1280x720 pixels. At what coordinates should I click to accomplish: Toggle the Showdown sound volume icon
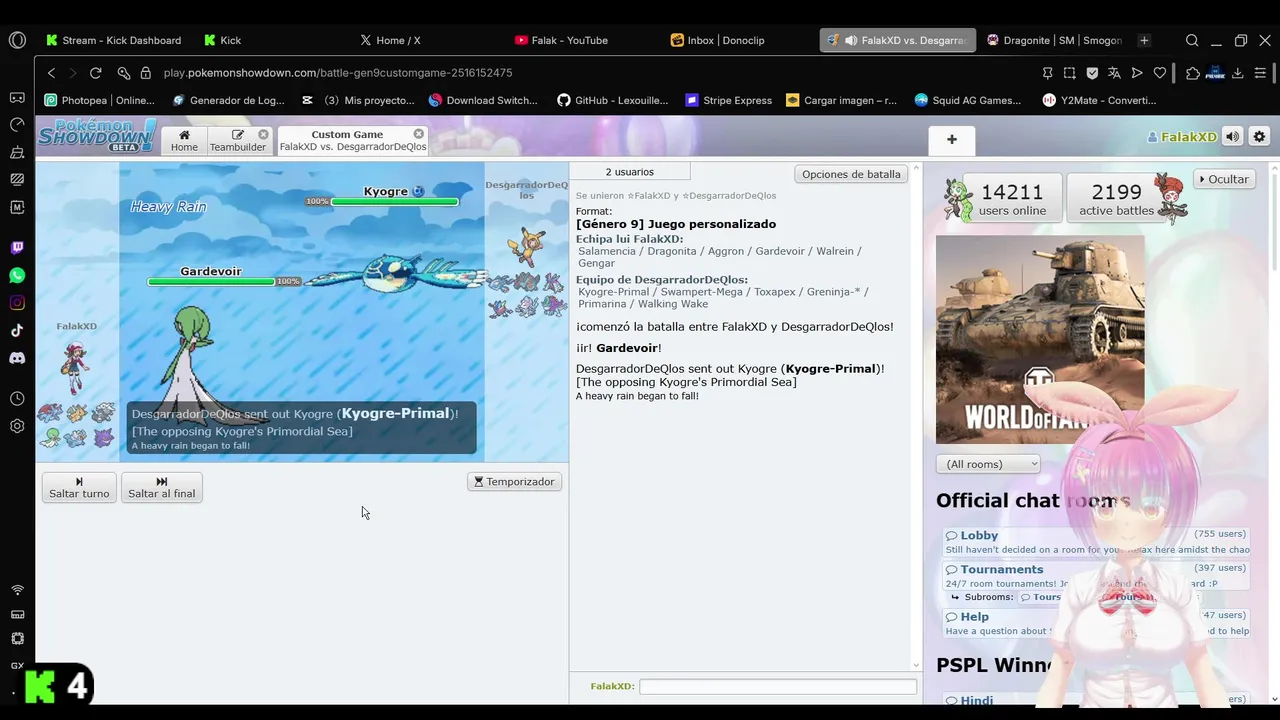tap(1233, 137)
